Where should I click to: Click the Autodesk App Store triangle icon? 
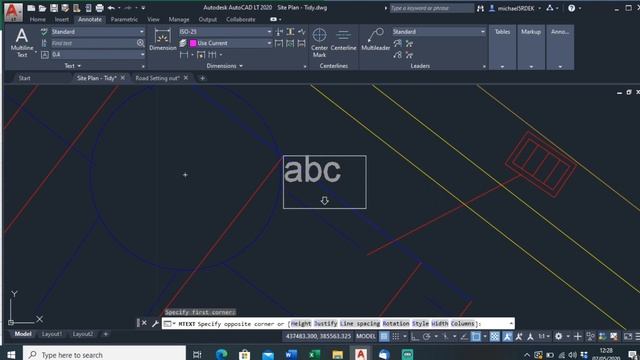click(x=550, y=8)
